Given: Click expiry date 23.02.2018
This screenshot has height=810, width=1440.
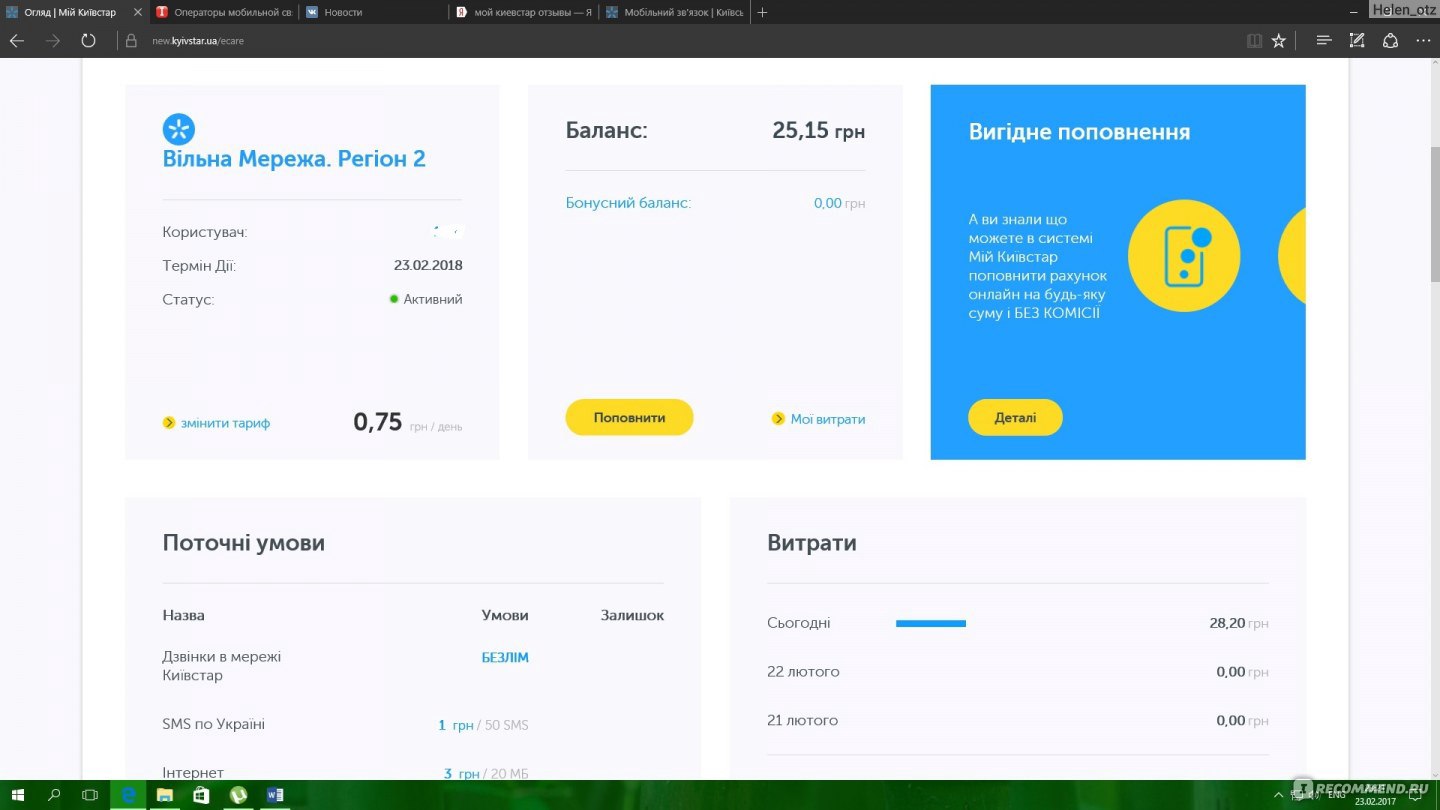Looking at the screenshot, I should click(x=428, y=266).
